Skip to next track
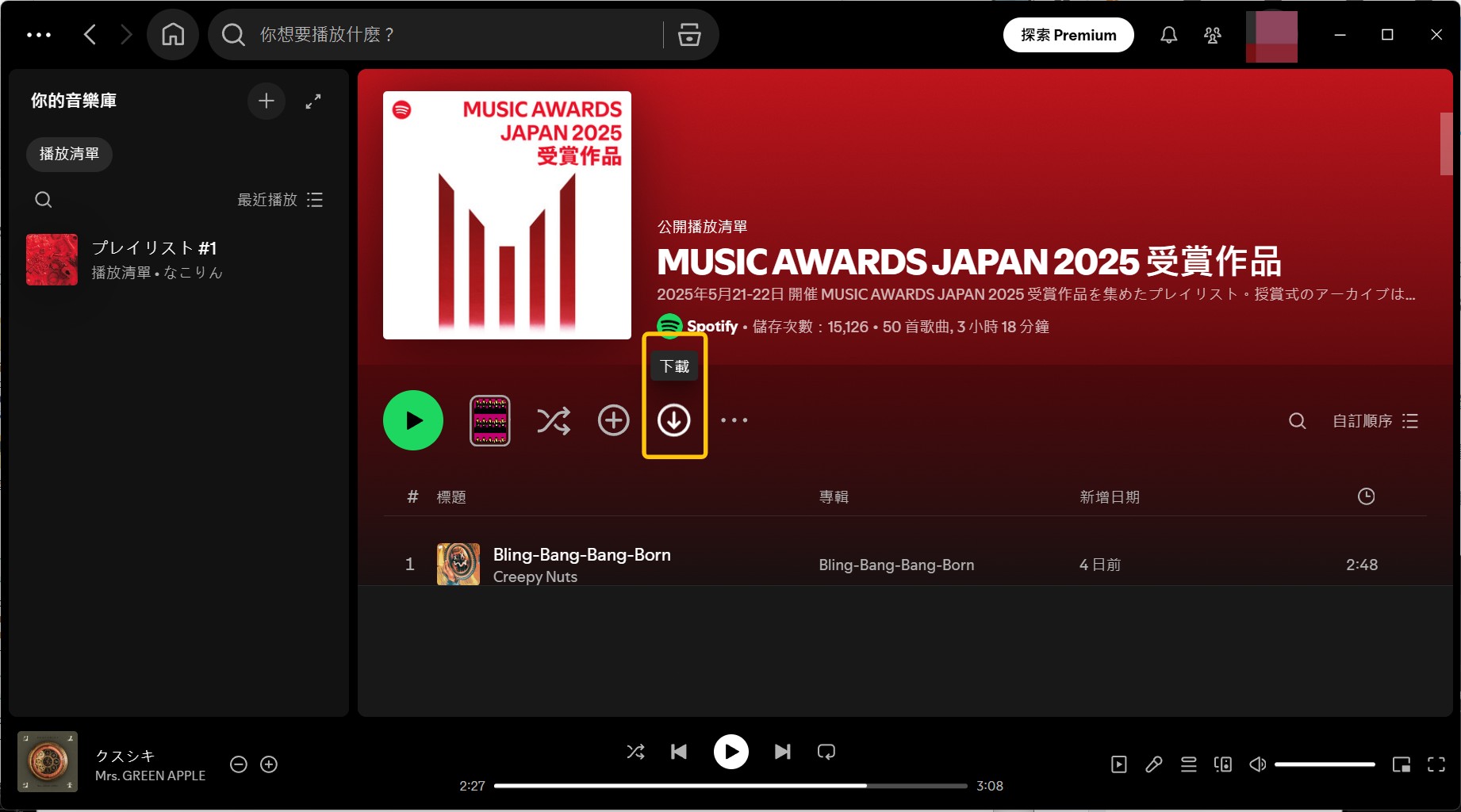Viewport: 1461px width, 812px height. (783, 752)
